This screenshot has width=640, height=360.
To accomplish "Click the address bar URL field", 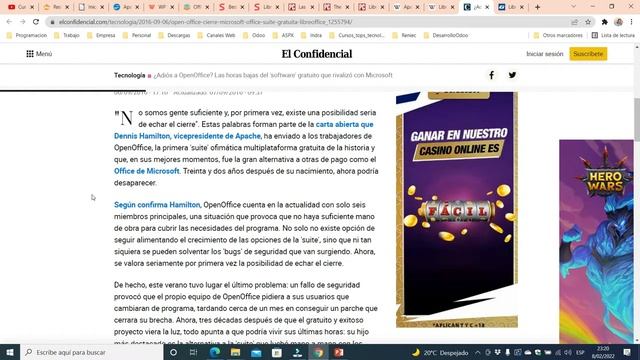I will [x=310, y=22].
